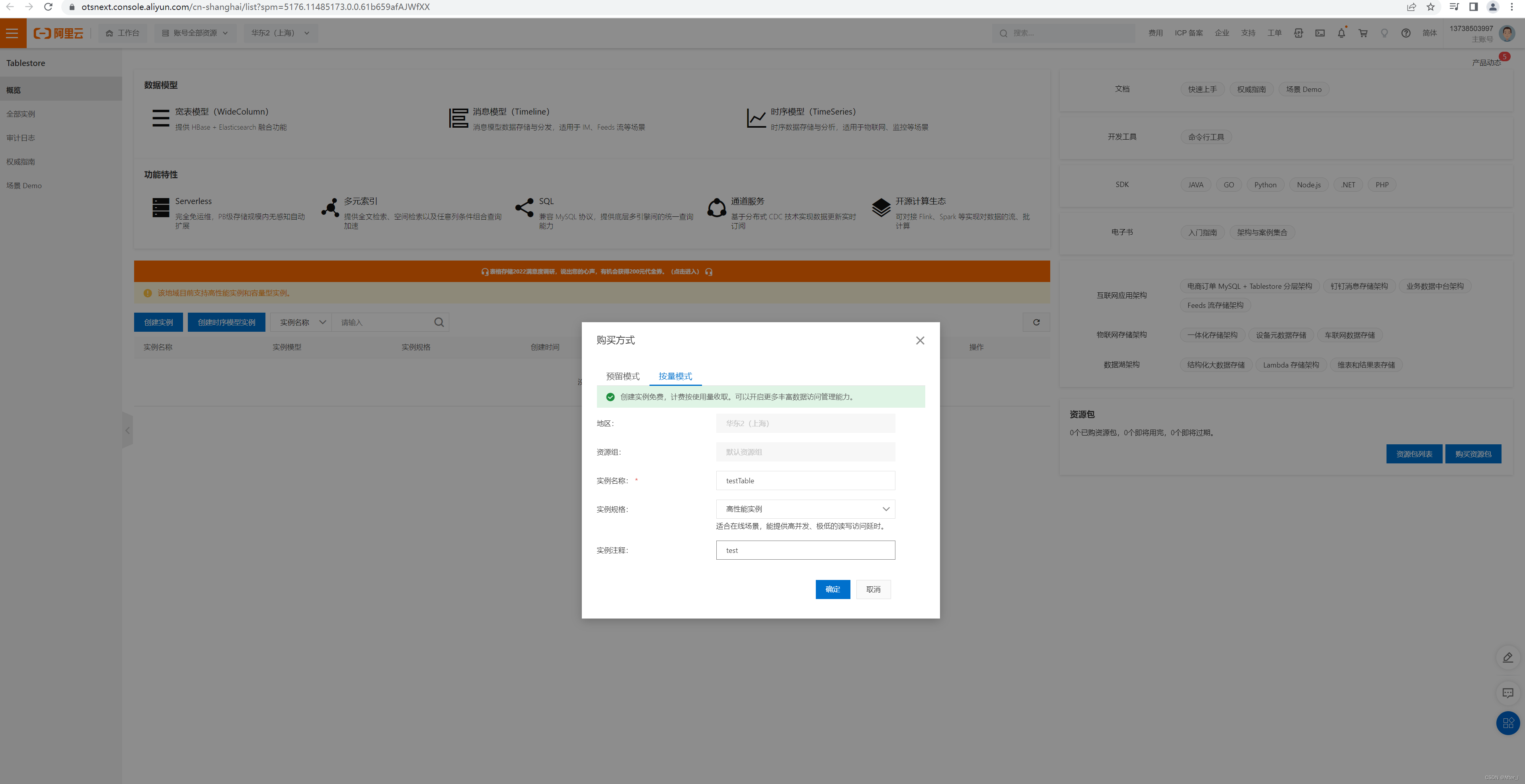The width and height of the screenshot is (1525, 784).
Task: Click the 确定 button
Action: [833, 589]
